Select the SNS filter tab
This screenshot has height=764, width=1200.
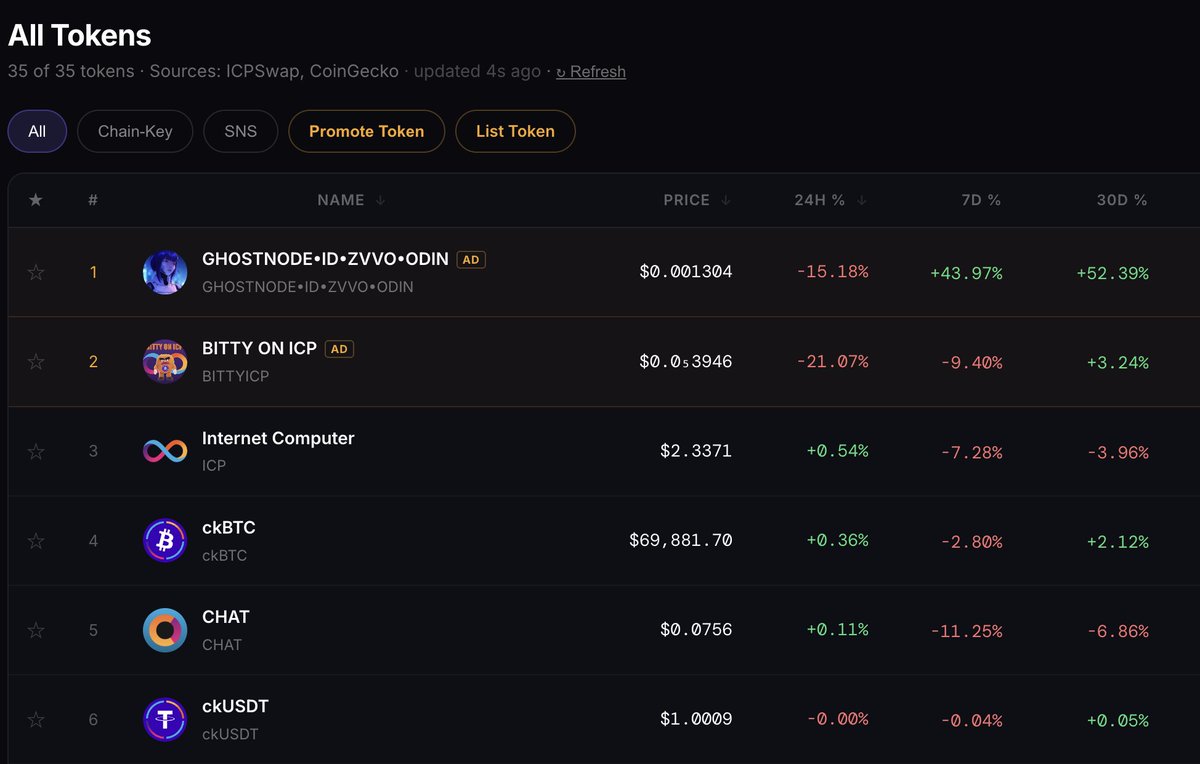point(241,131)
